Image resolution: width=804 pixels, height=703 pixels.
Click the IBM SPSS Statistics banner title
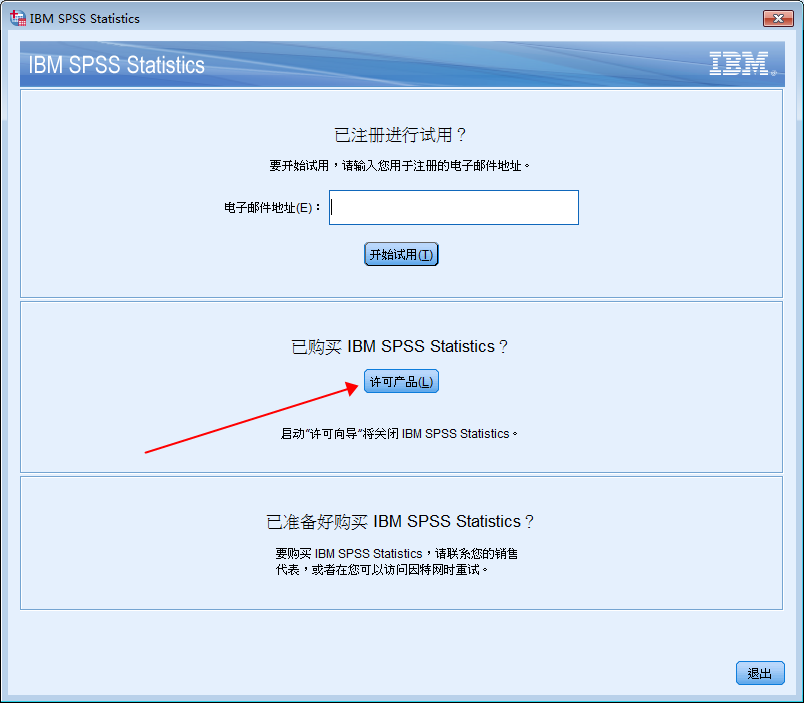click(116, 65)
